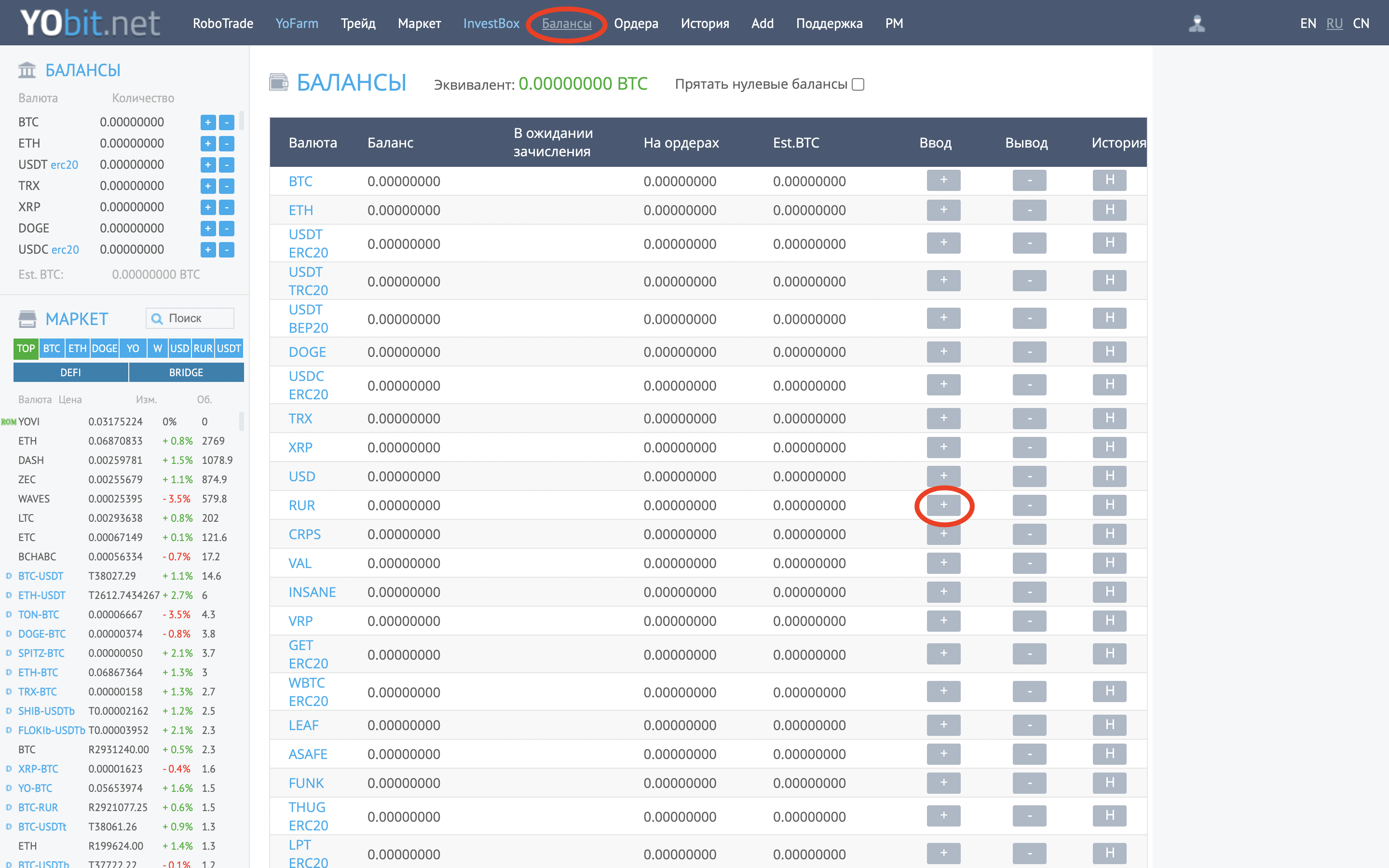1389x868 pixels.
Task: Click sidebar minus button next to DOGE
Action: (x=227, y=229)
